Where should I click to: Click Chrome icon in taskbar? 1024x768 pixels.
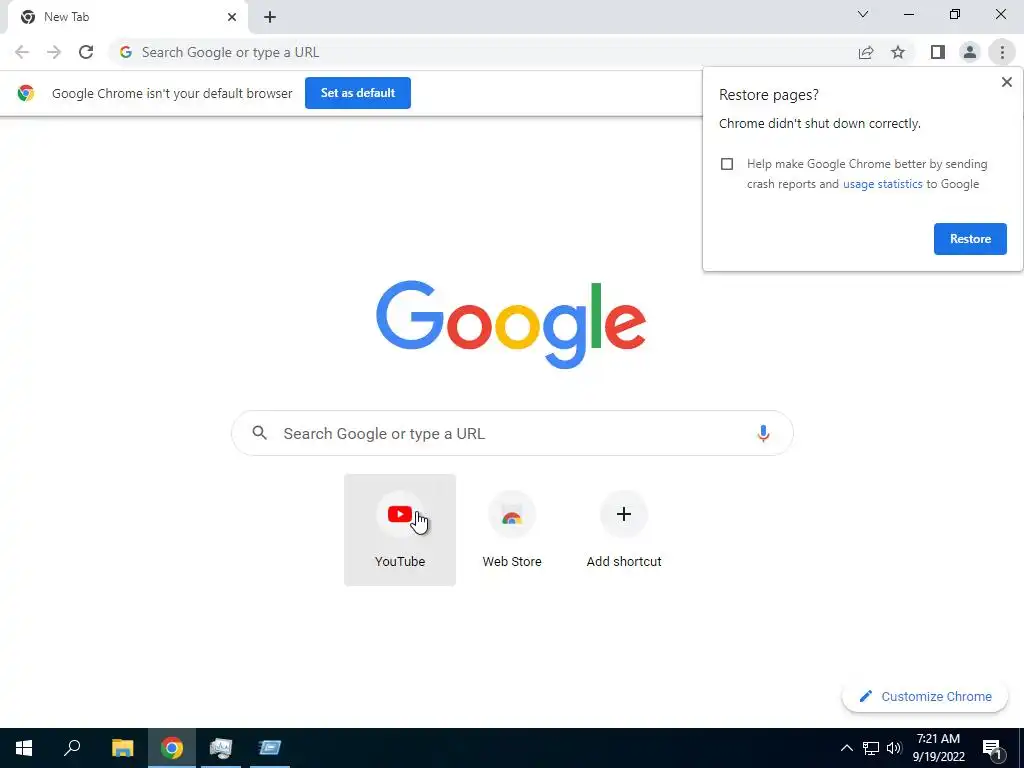click(x=172, y=748)
